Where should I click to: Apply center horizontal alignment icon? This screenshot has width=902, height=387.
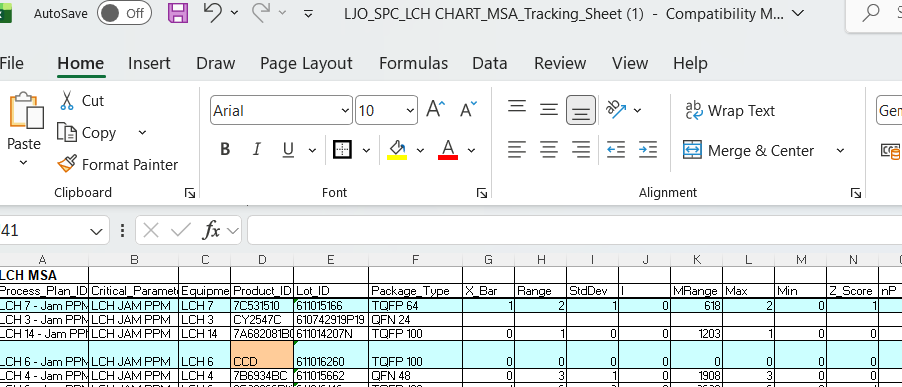(549, 150)
